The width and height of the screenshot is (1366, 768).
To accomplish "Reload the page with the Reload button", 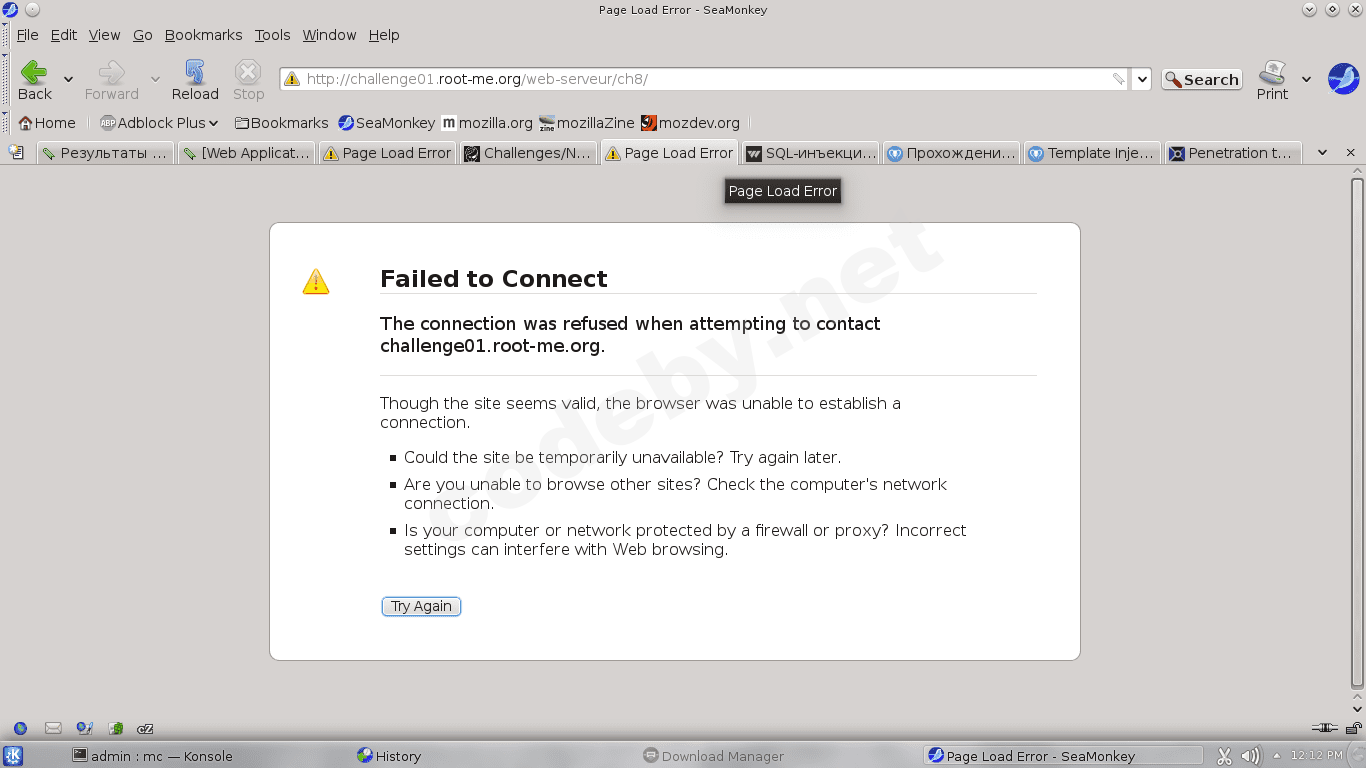I will click(195, 79).
